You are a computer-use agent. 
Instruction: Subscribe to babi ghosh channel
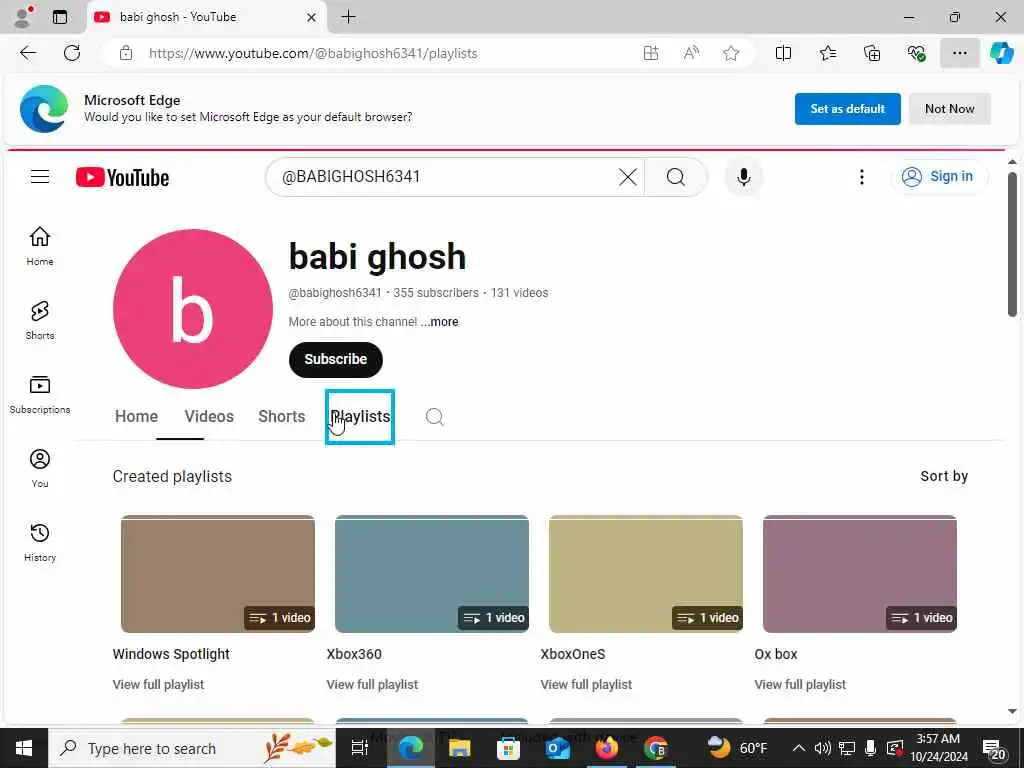(x=336, y=359)
